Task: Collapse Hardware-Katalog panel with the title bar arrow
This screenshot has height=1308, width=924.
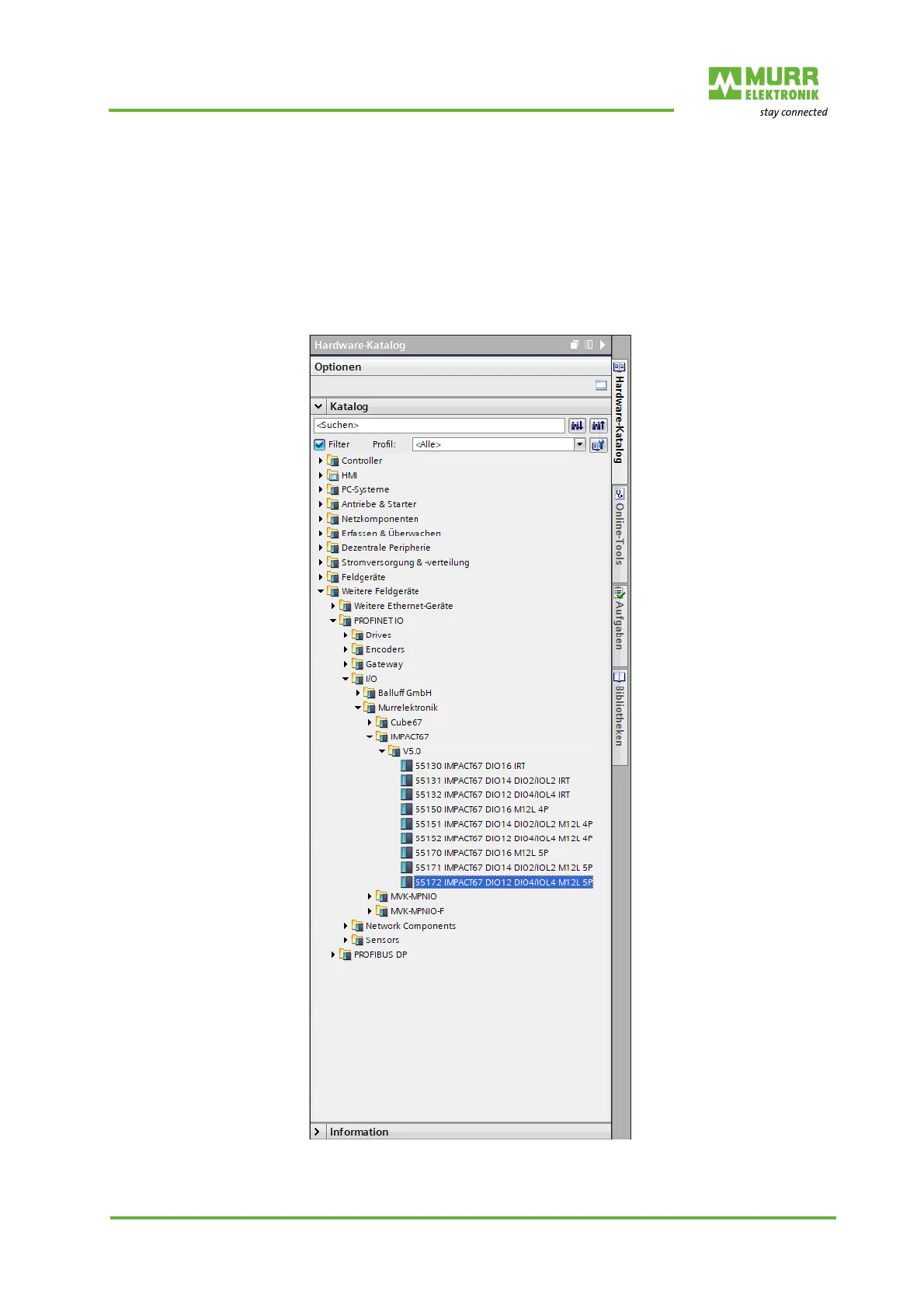Action: tap(603, 345)
